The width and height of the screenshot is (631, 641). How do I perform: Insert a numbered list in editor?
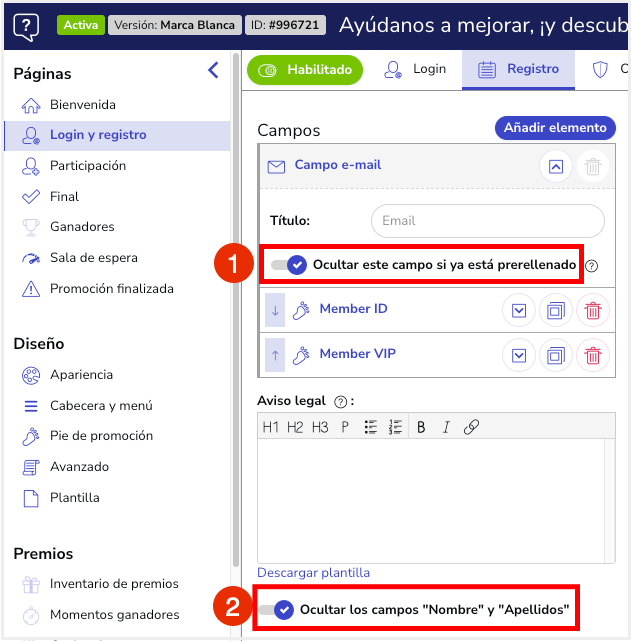click(x=395, y=427)
